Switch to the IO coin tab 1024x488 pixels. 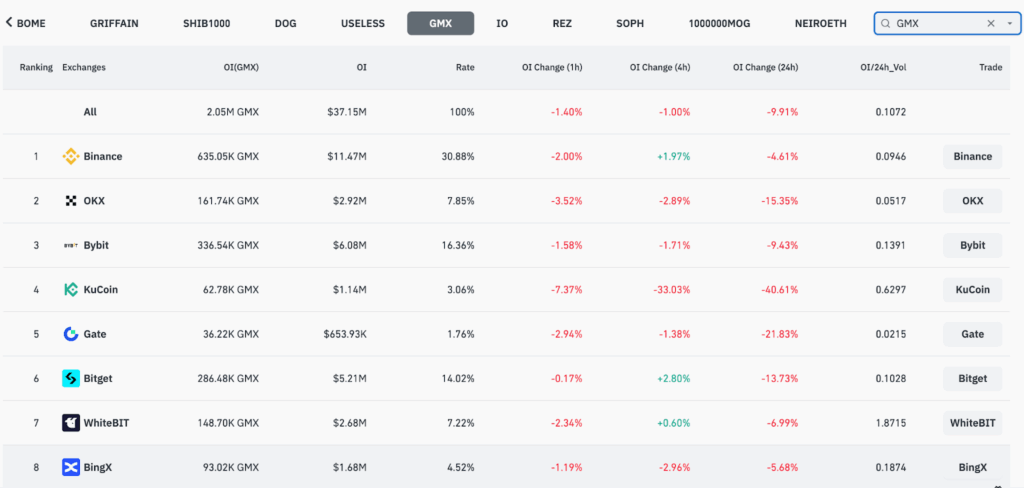tap(502, 24)
